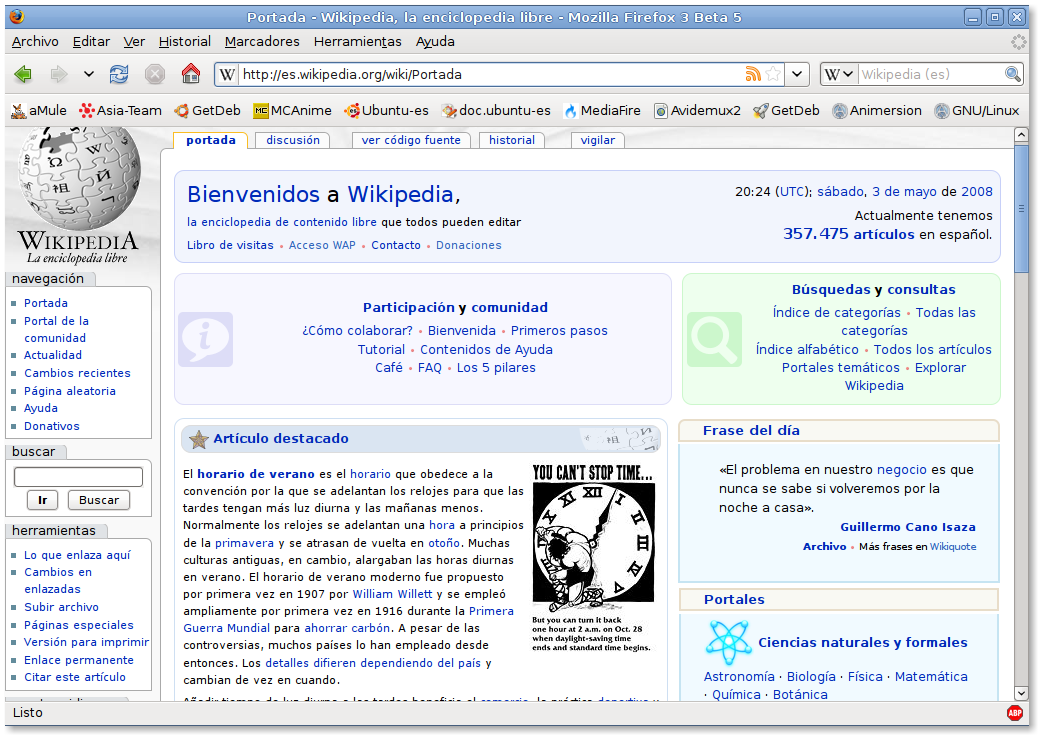
Task: Click the Wikipedia sidebar search text field
Action: (x=78, y=477)
